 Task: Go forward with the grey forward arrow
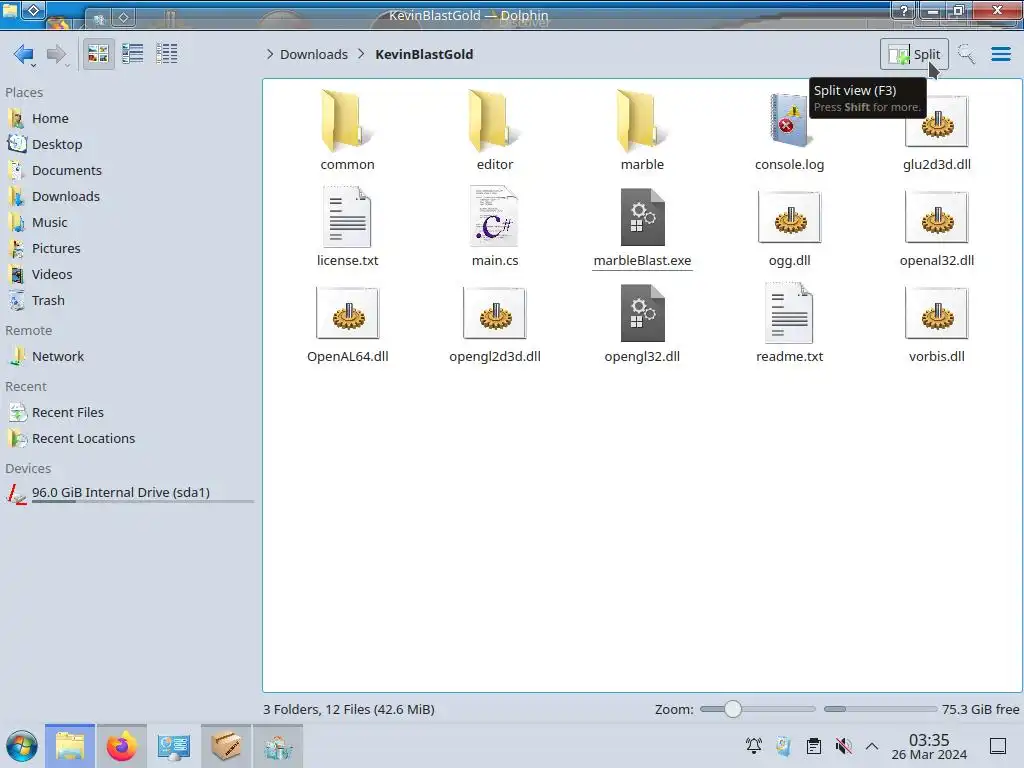pos(57,54)
